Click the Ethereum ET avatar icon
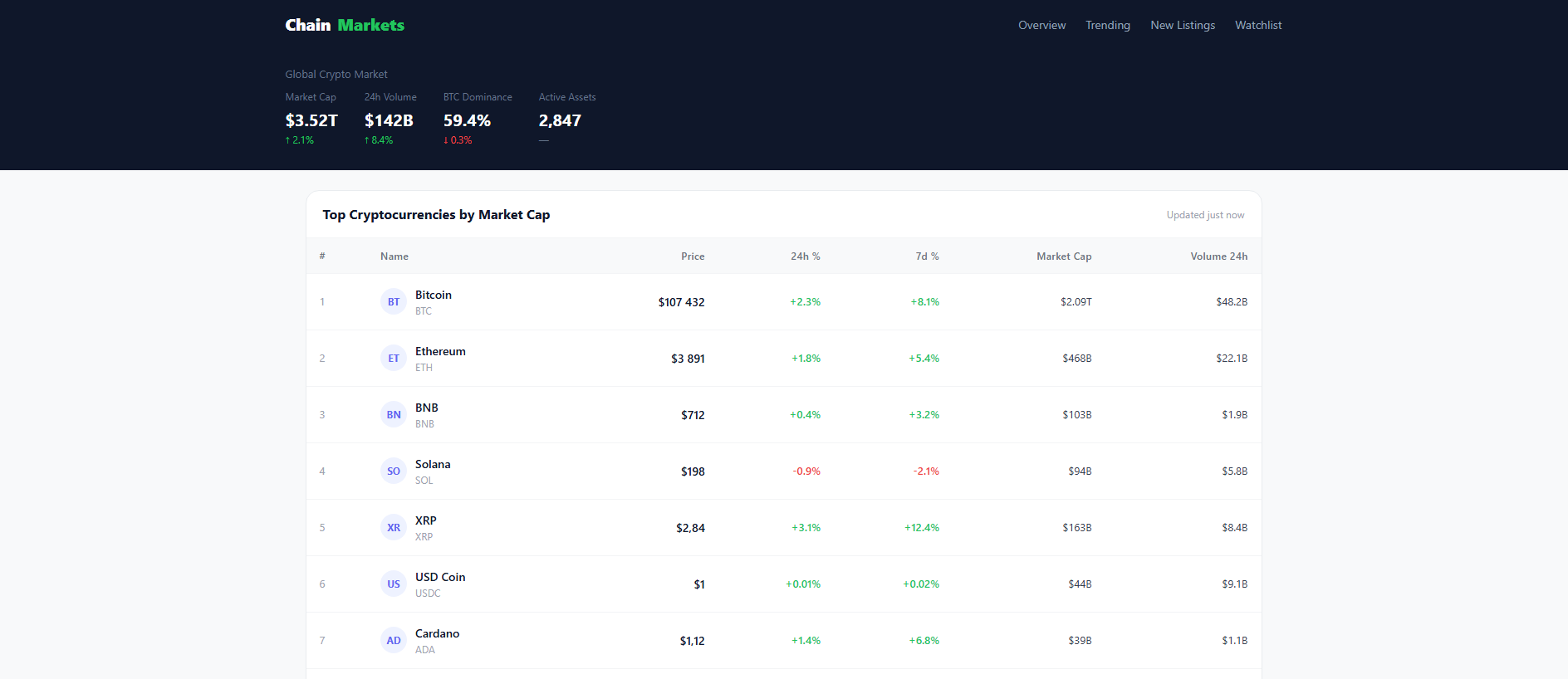The width and height of the screenshot is (1568, 679). [x=394, y=359]
